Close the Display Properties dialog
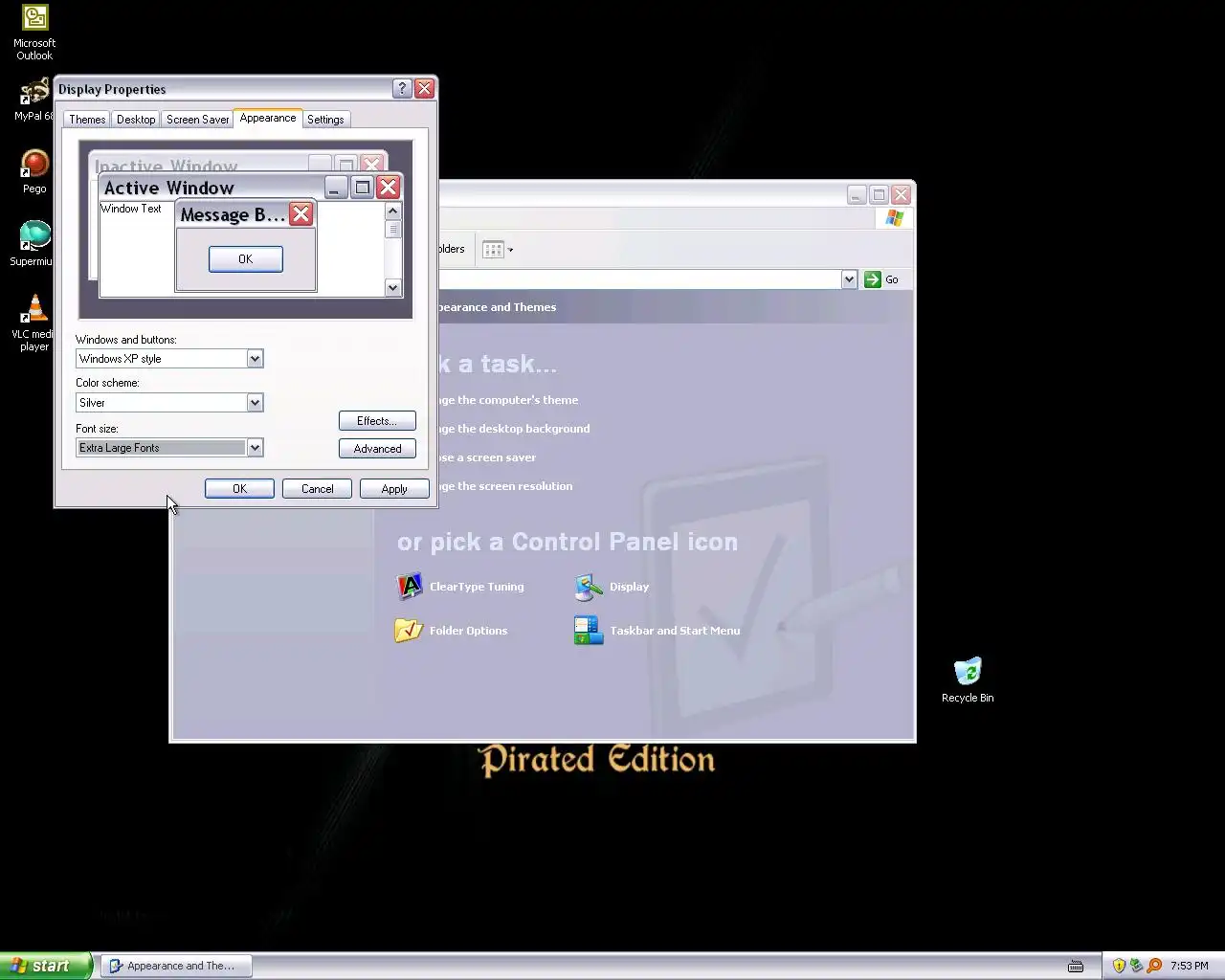 (x=424, y=89)
